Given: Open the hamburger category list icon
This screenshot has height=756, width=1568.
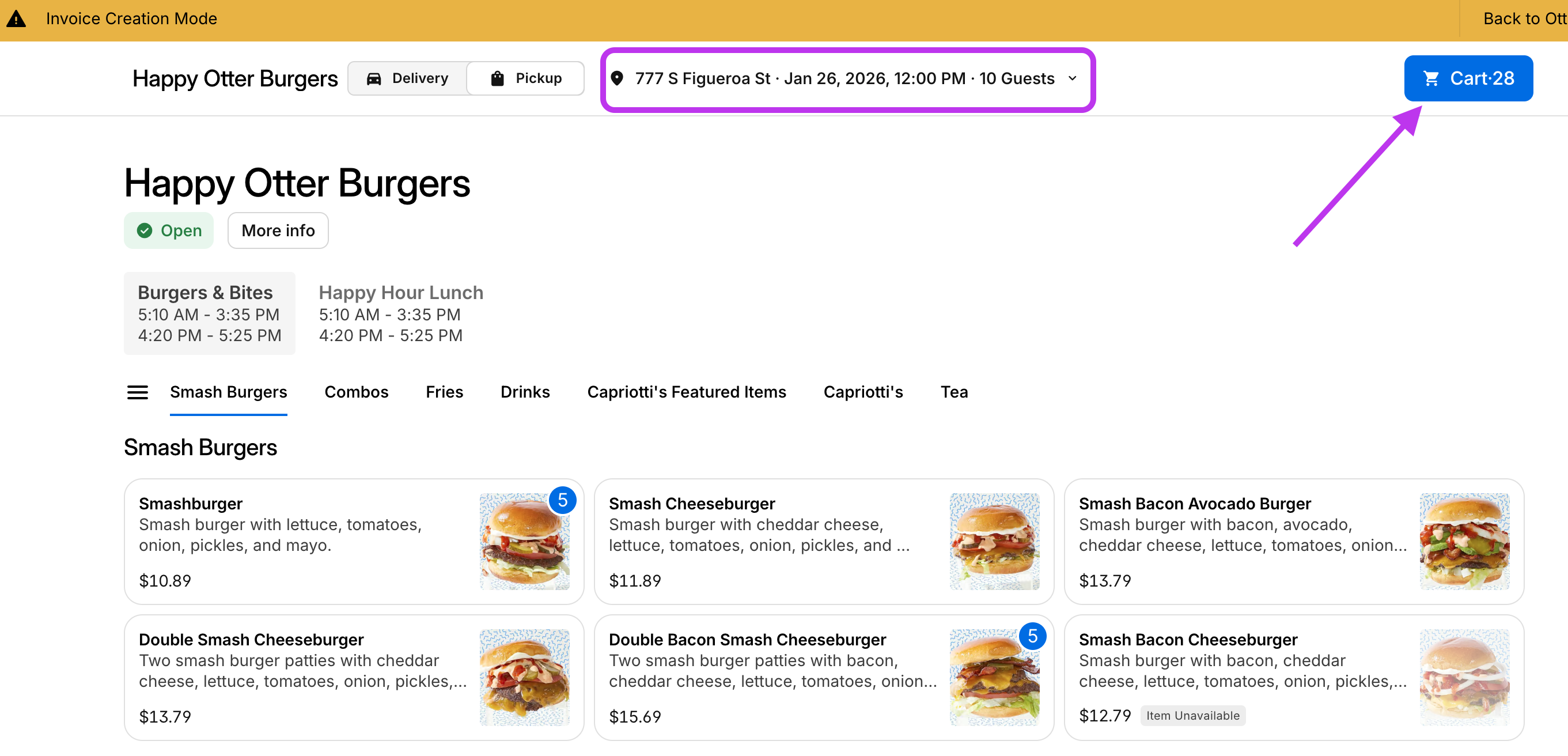Looking at the screenshot, I should [137, 392].
